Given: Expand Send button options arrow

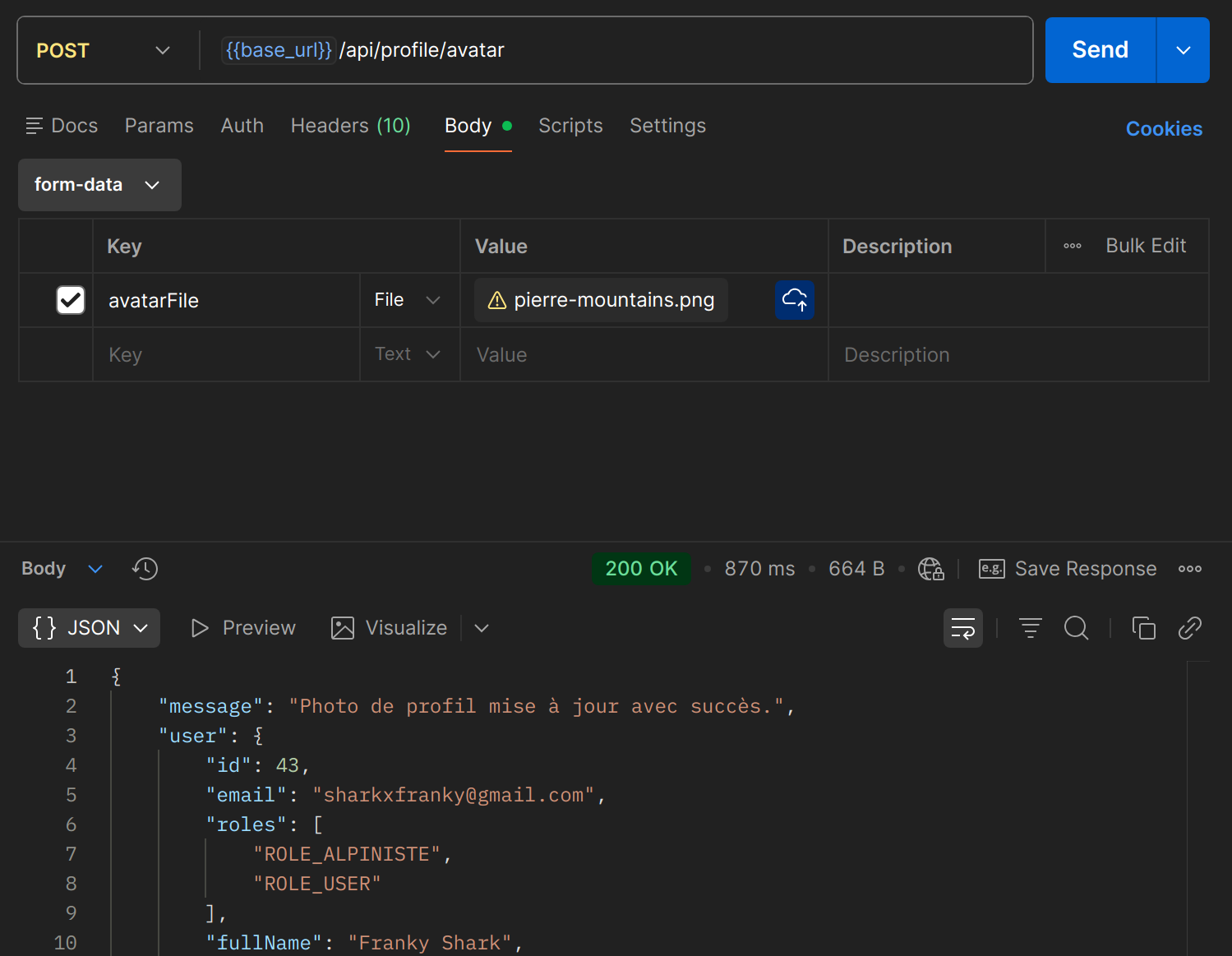Looking at the screenshot, I should click(x=1183, y=50).
